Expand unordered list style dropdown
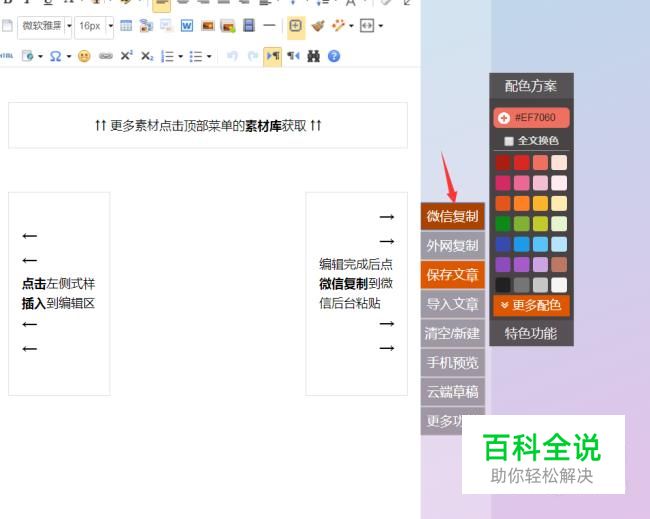 tap(209, 56)
